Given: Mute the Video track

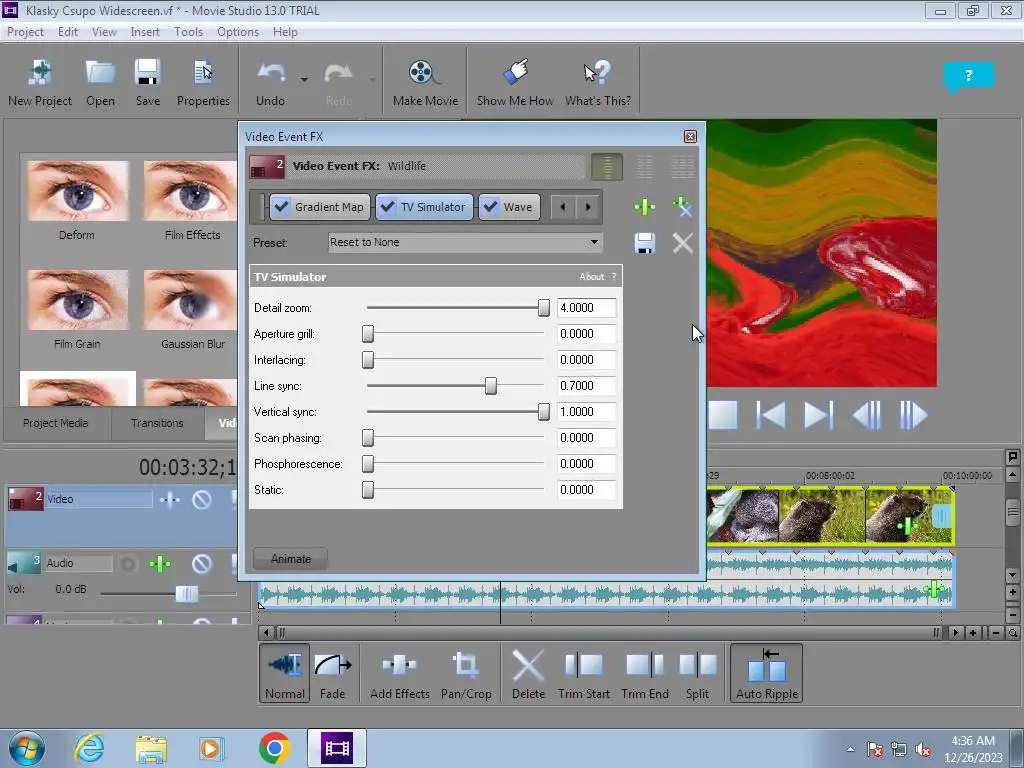Looking at the screenshot, I should coord(202,500).
